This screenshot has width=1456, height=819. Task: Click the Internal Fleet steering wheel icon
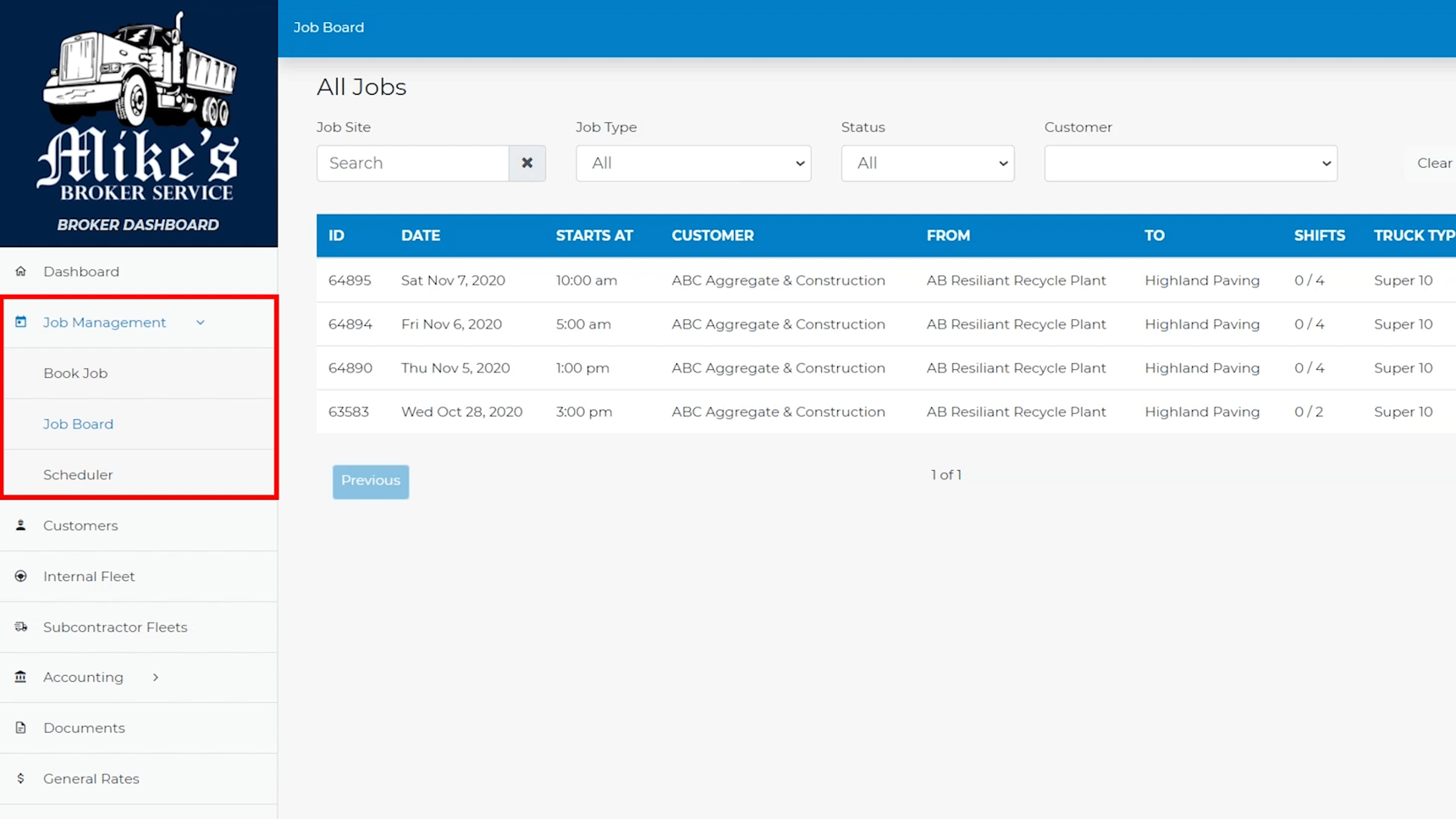(20, 576)
